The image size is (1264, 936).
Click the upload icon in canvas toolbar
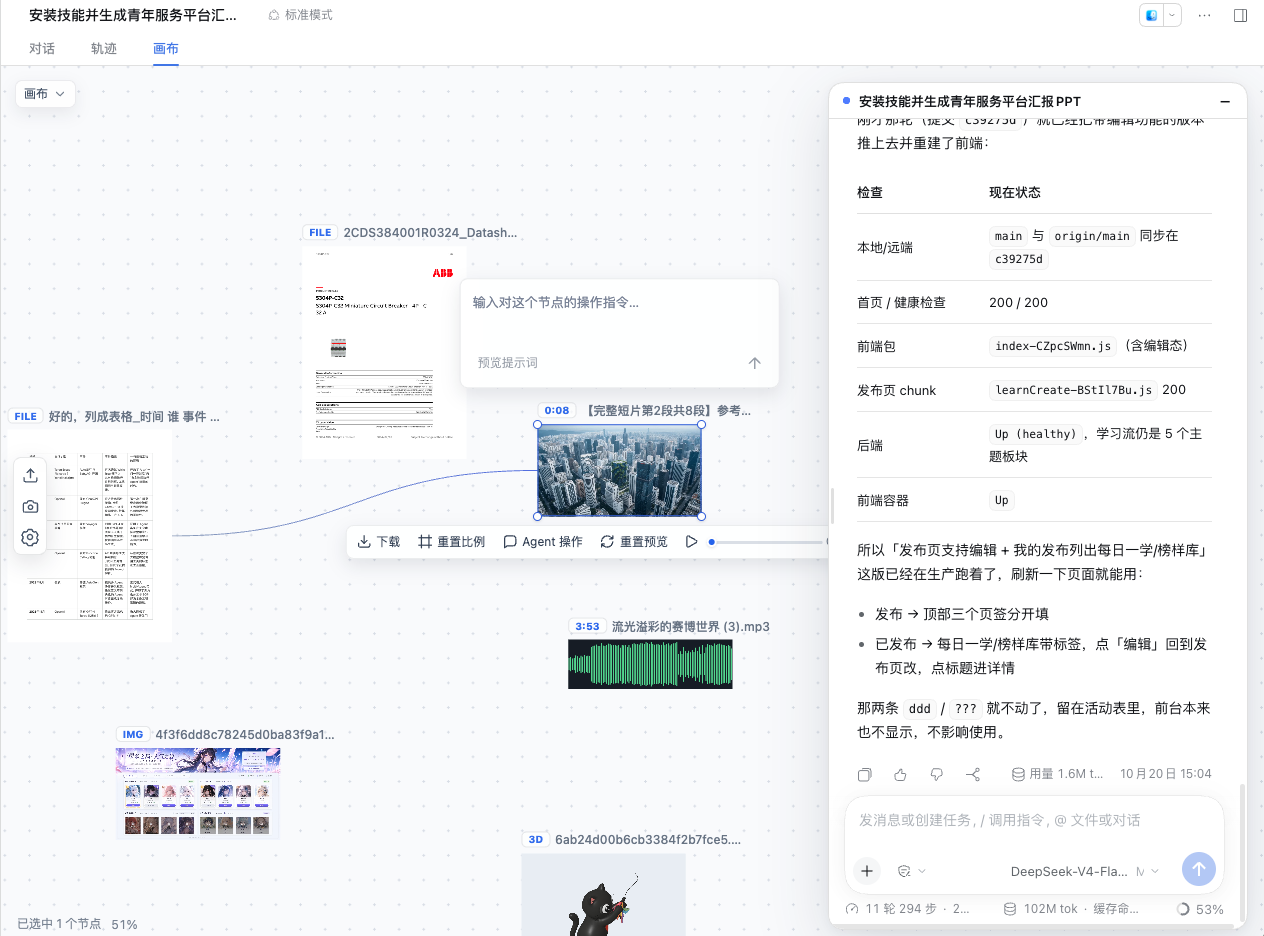point(30,475)
